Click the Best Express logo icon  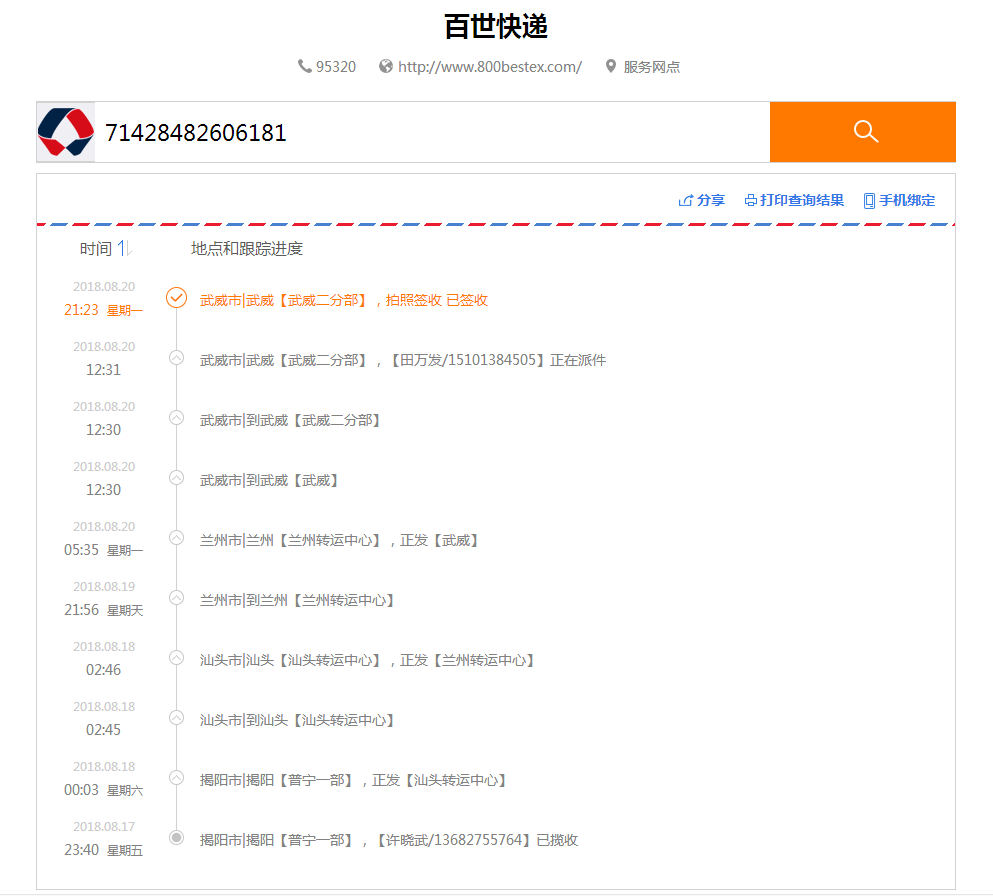(66, 132)
